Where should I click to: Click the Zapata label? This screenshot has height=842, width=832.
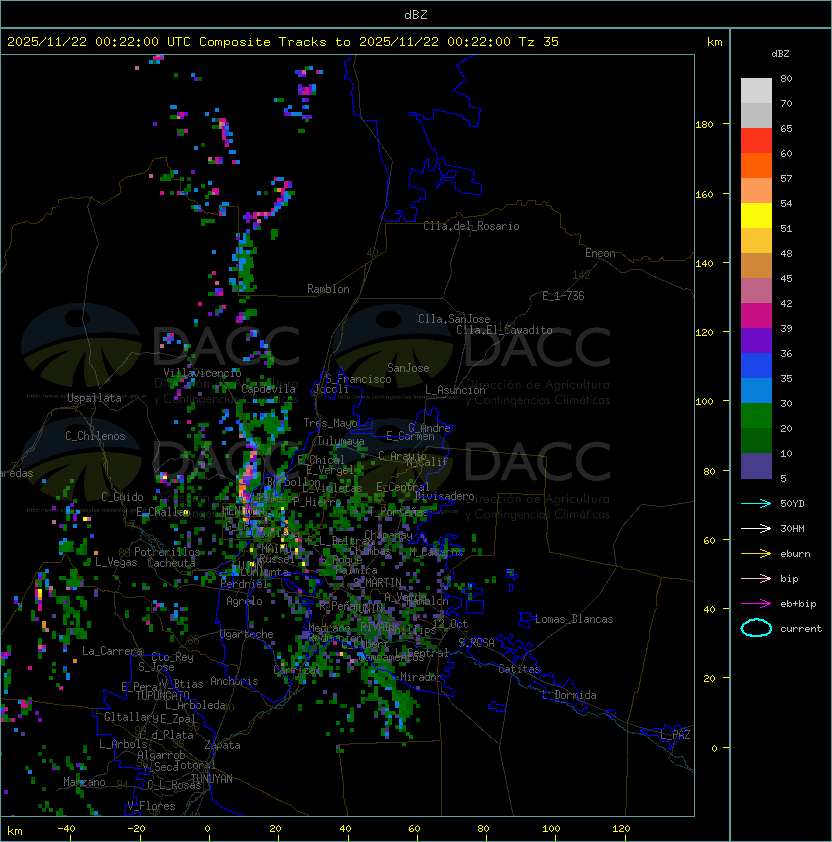pos(222,745)
